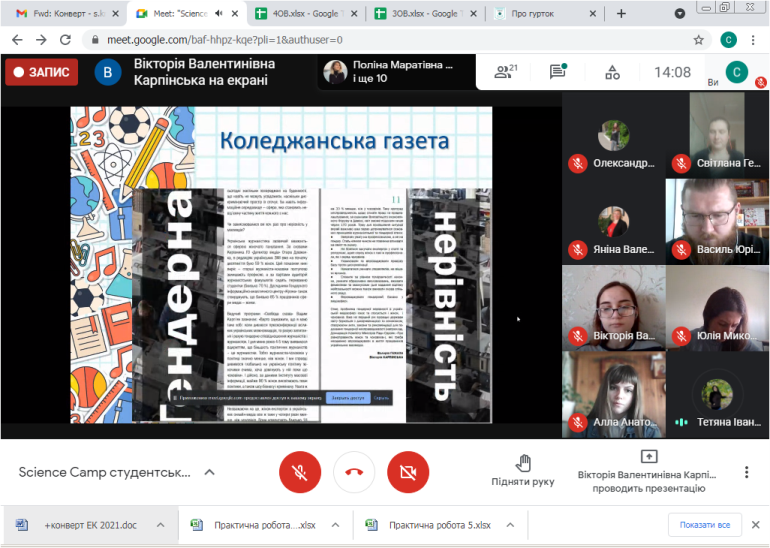The image size is (770, 548).
Task: Open the presentation options icon
Action: coord(647,456)
